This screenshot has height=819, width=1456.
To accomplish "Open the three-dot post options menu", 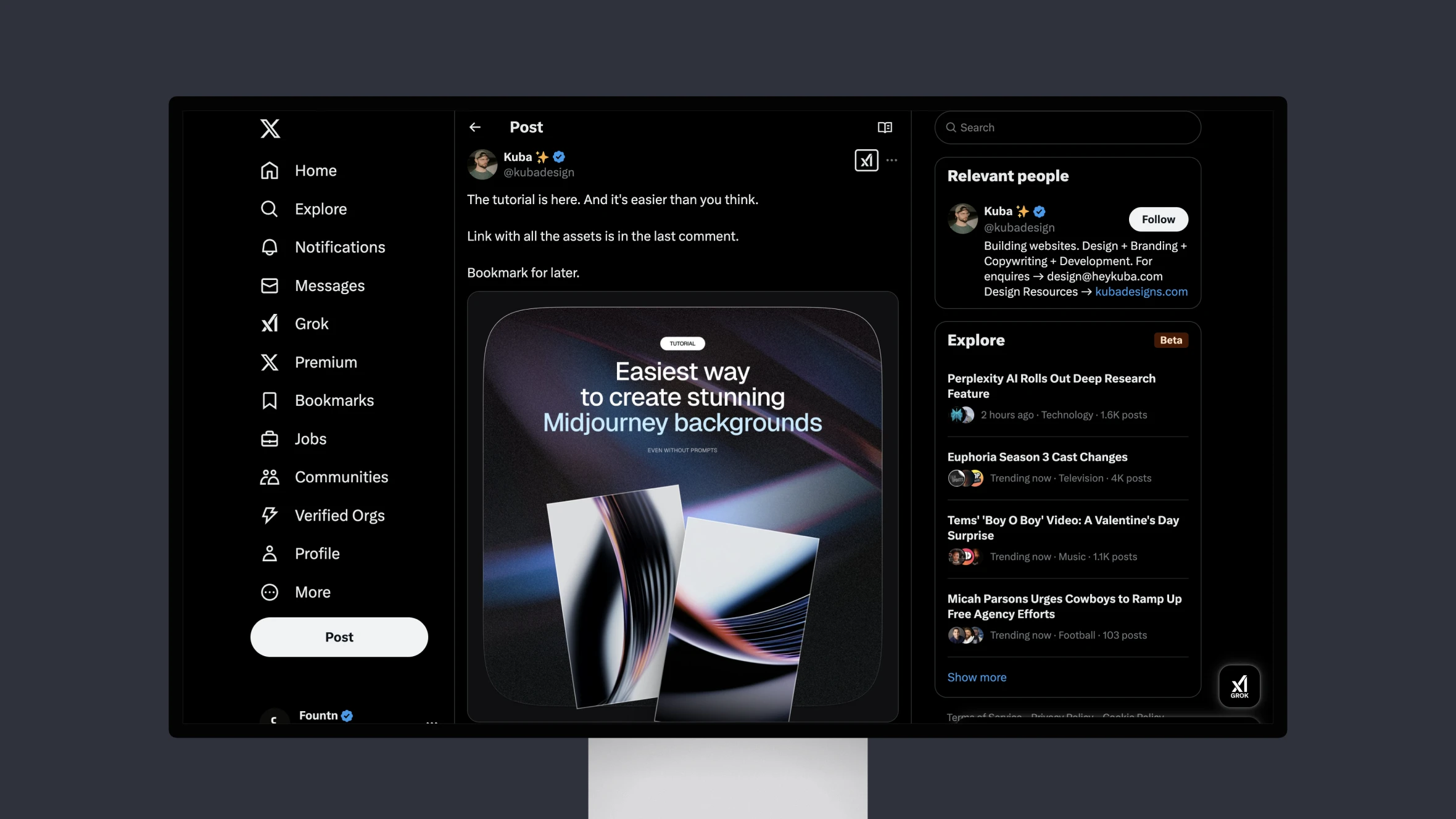I will 892,160.
